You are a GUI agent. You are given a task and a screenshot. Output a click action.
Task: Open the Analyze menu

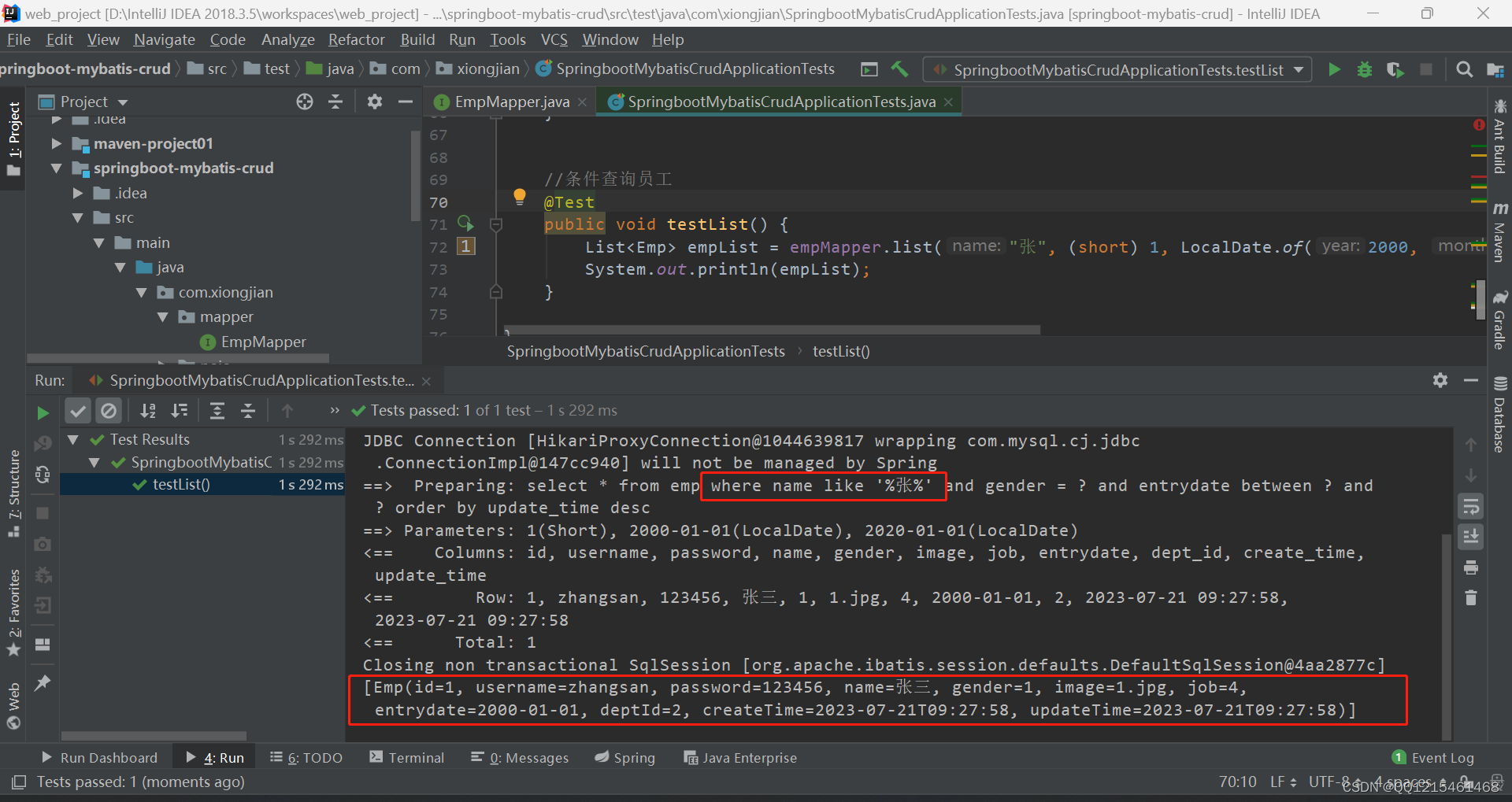tap(287, 39)
